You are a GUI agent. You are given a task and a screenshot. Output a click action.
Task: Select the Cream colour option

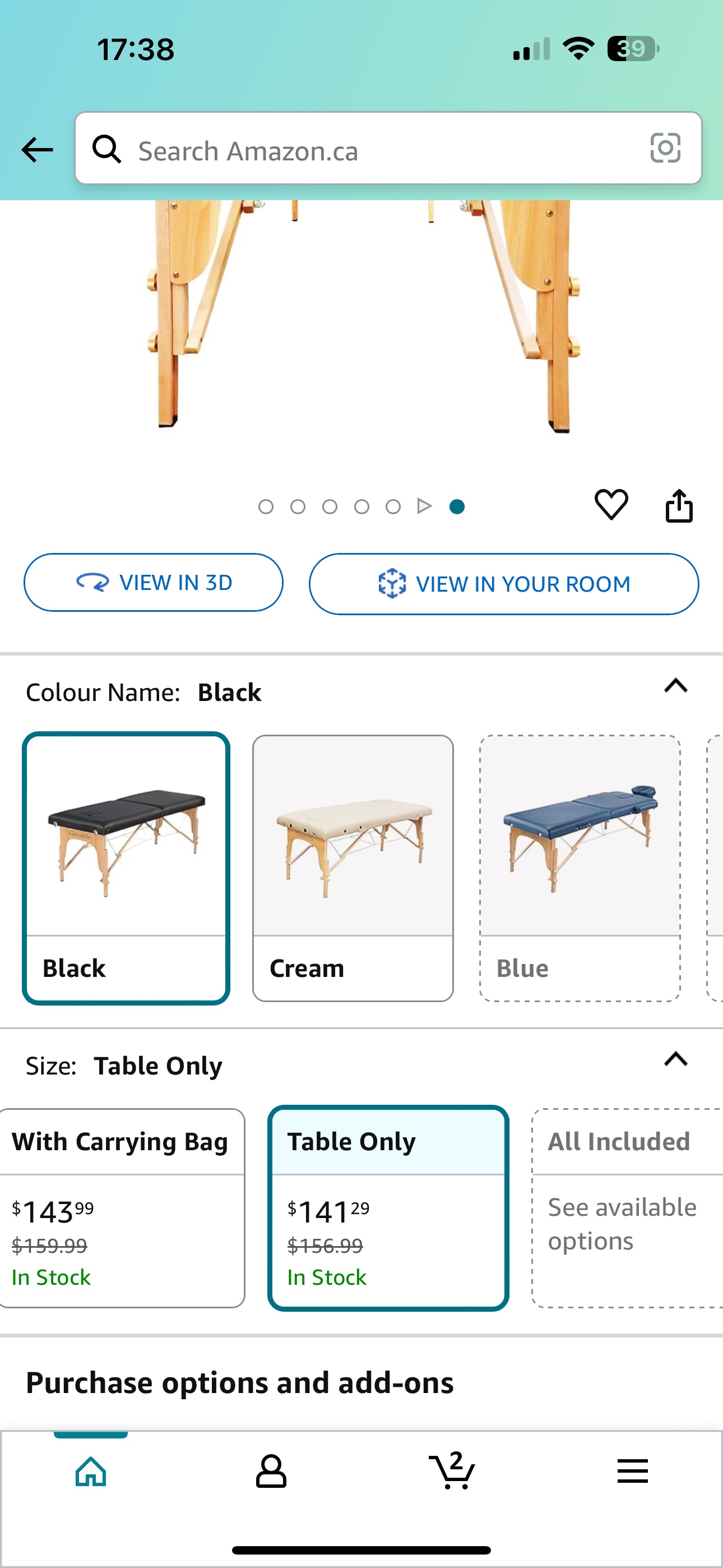pos(353,868)
